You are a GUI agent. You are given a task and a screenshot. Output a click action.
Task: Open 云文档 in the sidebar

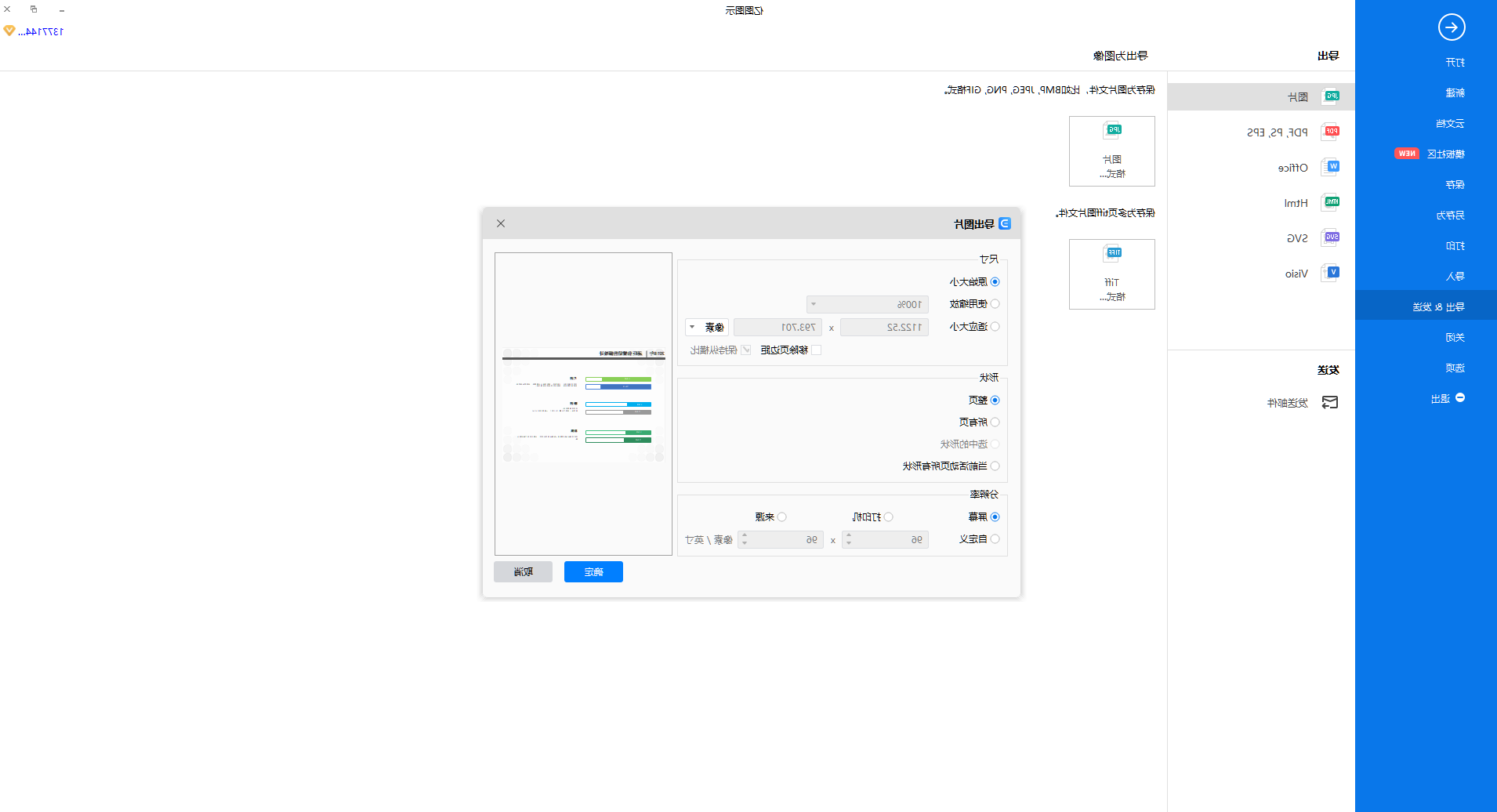tap(1450, 124)
